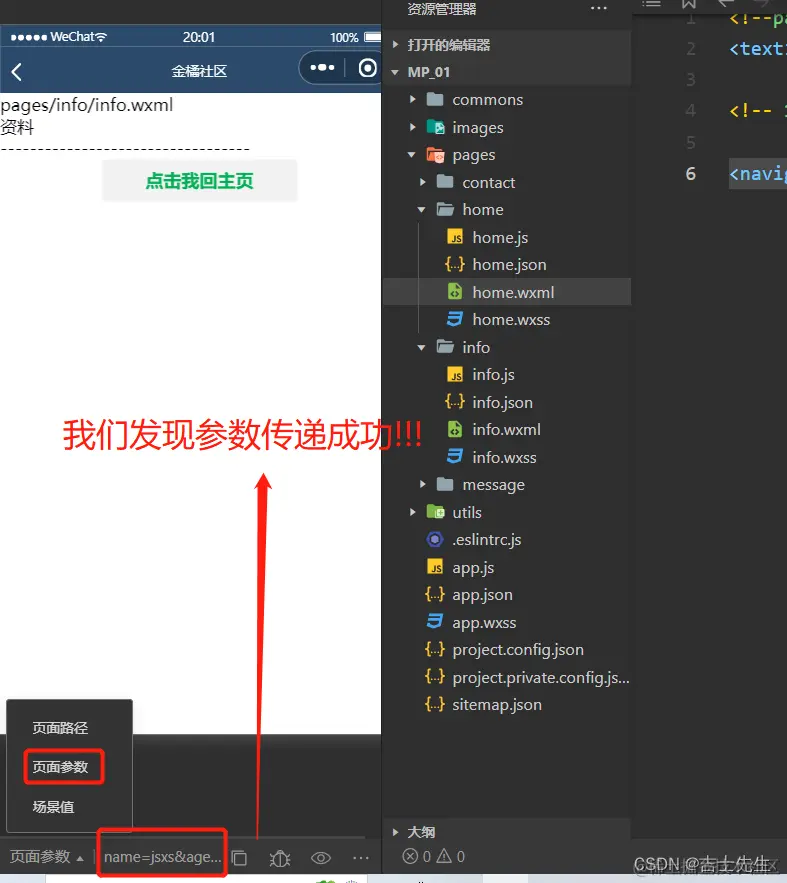The width and height of the screenshot is (787, 883).
Task: Expand the commons folder arrow
Action: tap(413, 99)
